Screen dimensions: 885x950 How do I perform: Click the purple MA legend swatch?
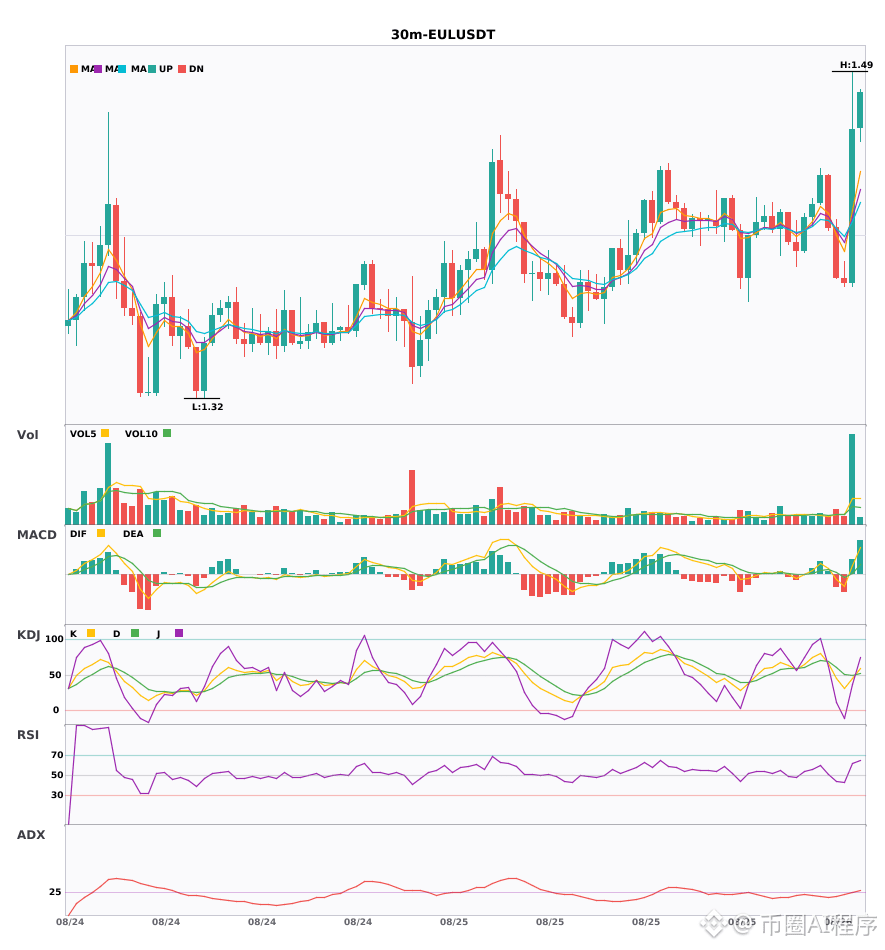point(98,69)
